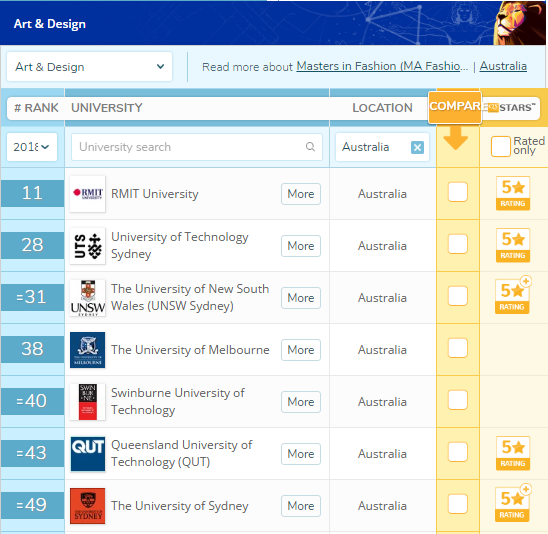Viewport: 548px width, 534px height.
Task: Open RMIT University's 5 star rating badge
Action: pos(513,193)
